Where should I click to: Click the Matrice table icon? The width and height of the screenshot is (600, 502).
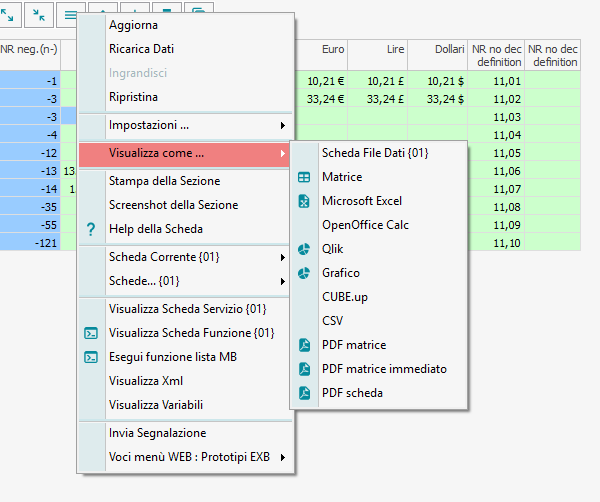pos(304,177)
